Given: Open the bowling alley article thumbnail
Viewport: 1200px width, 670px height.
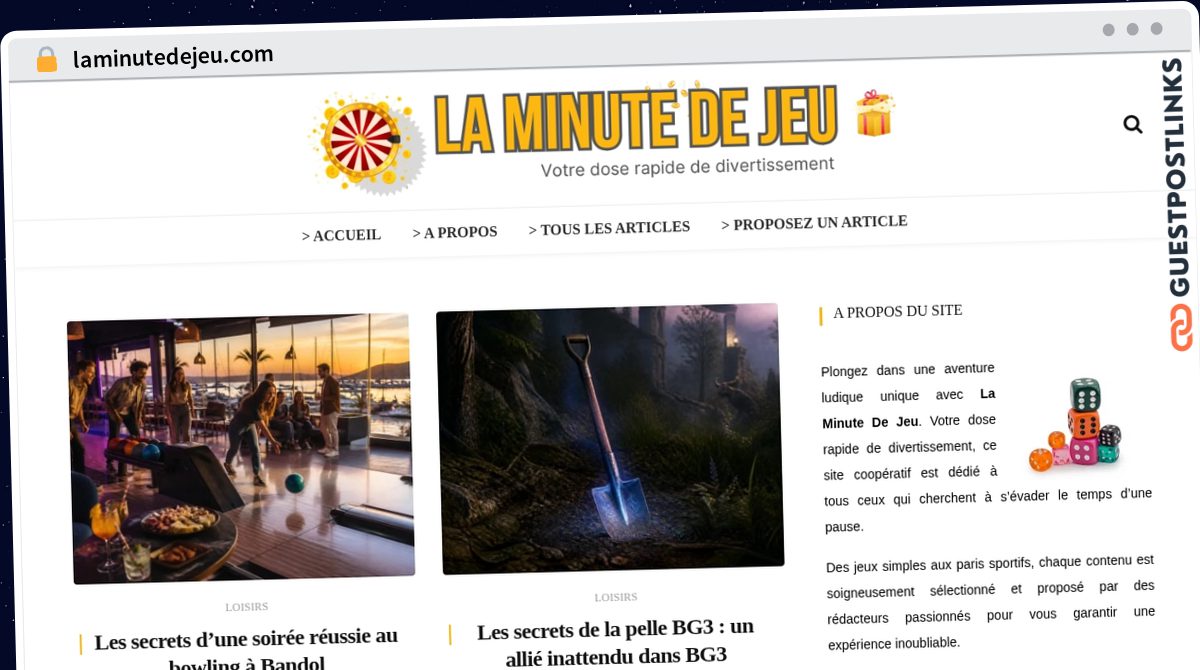Looking at the screenshot, I should point(241,449).
